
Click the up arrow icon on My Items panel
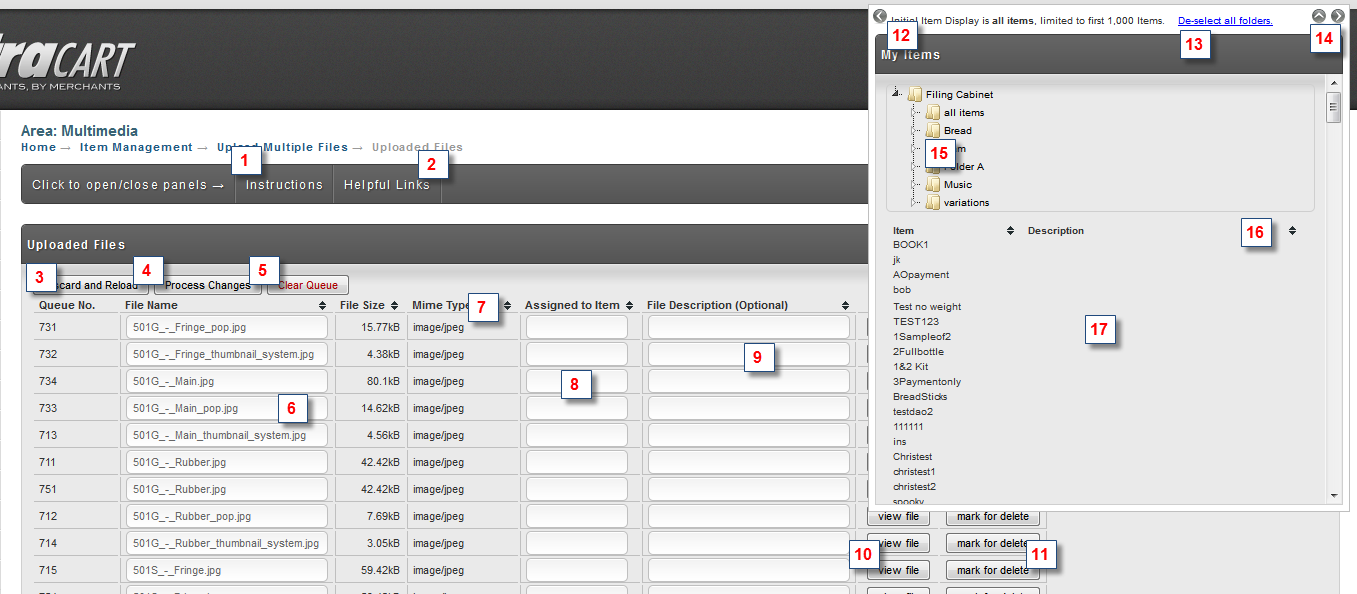[1319, 16]
